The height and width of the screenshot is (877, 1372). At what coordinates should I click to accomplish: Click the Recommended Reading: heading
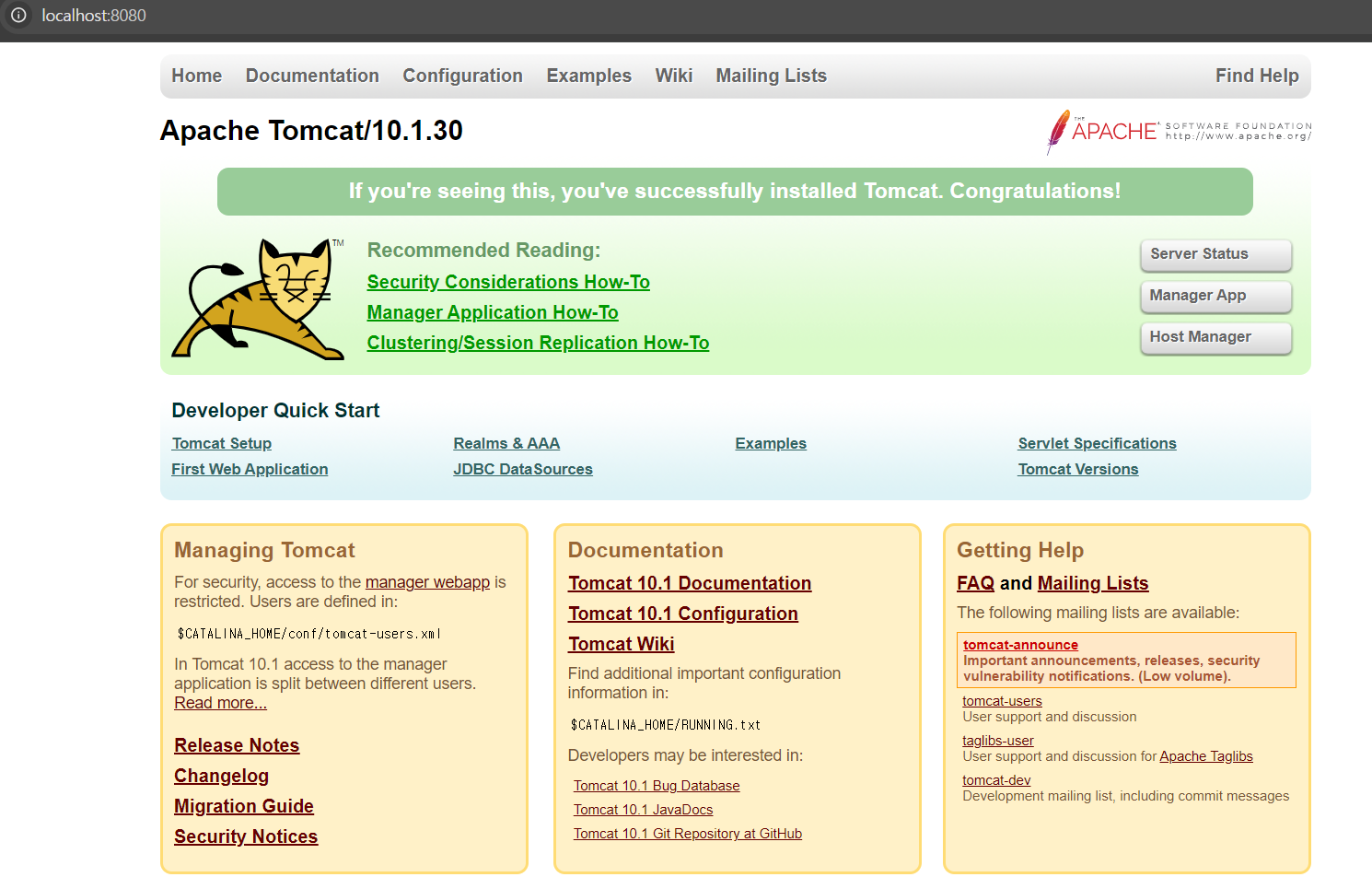pyautogui.click(x=483, y=251)
